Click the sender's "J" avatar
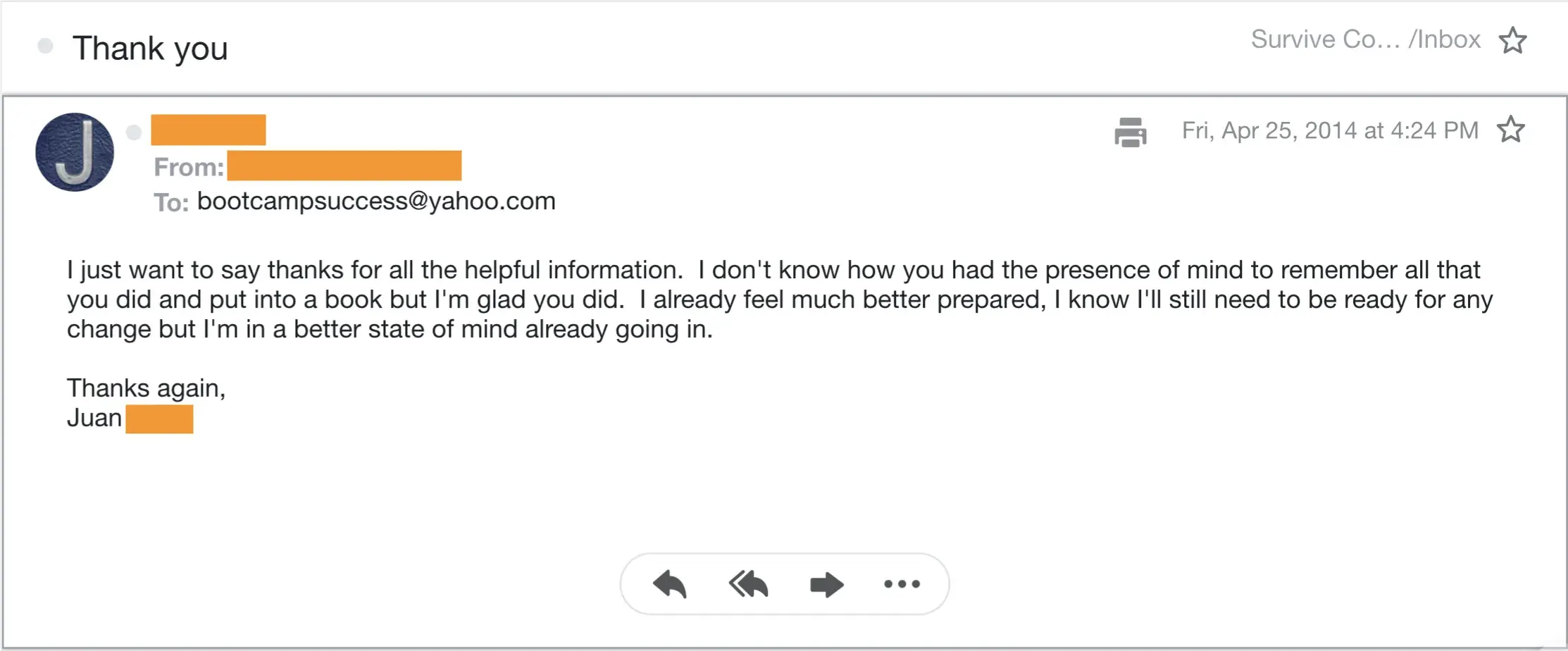The width and height of the screenshot is (1568, 651). pos(75,152)
